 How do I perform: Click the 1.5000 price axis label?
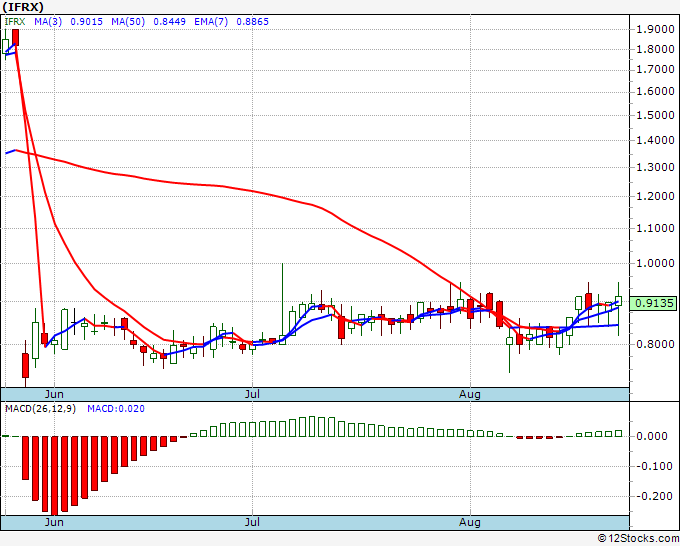[655, 115]
